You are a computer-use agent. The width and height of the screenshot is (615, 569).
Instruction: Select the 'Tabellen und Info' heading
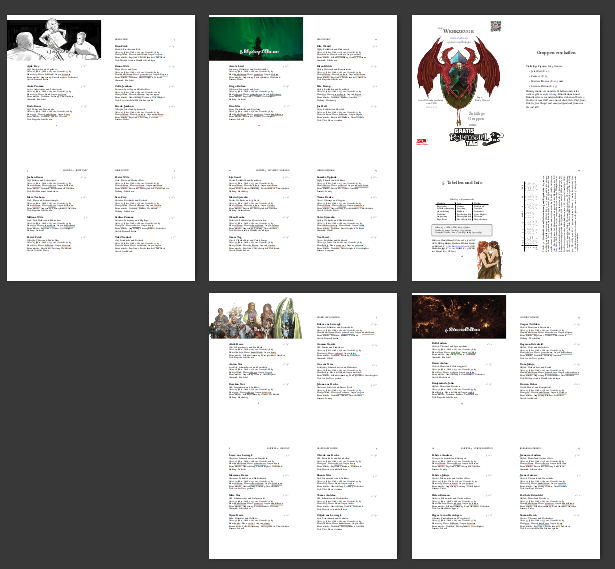[468, 184]
